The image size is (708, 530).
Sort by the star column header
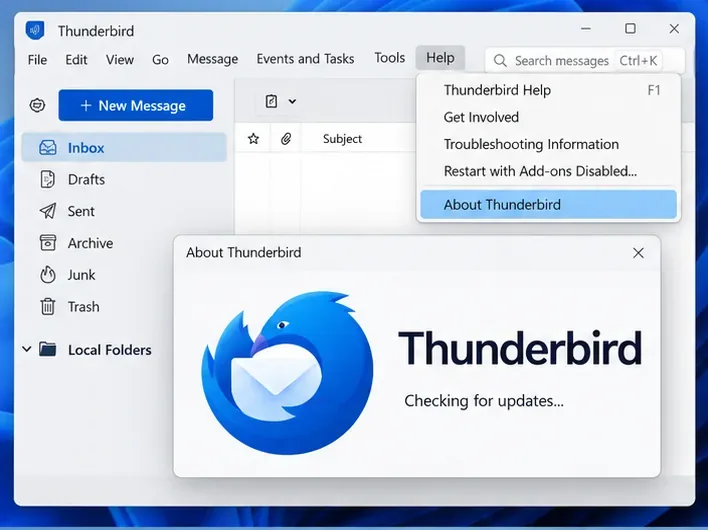253,139
